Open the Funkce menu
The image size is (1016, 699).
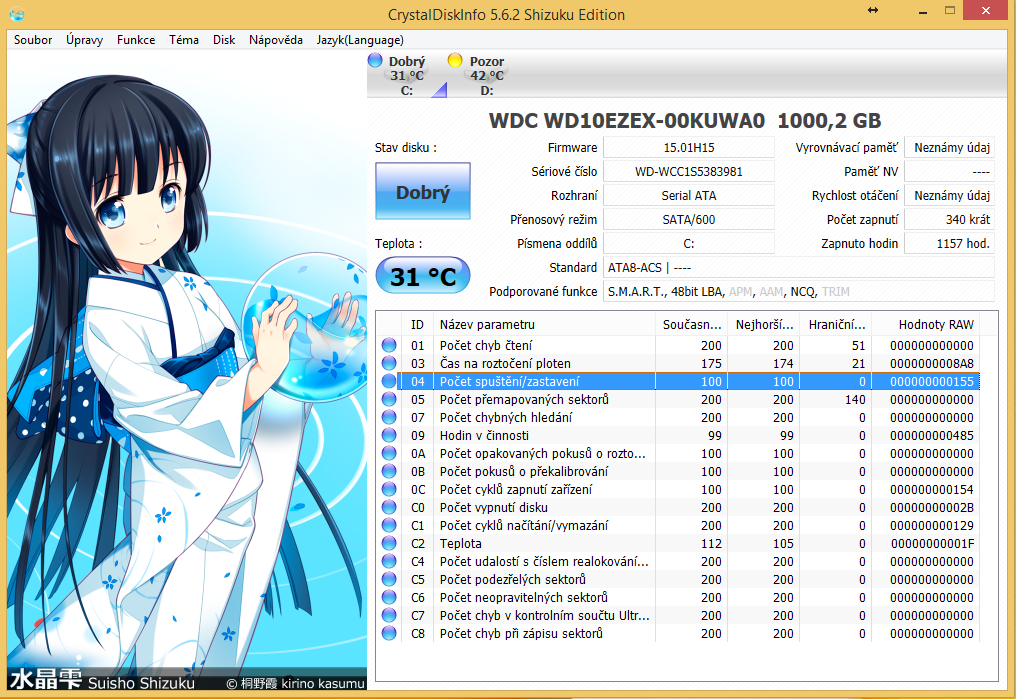pos(136,40)
